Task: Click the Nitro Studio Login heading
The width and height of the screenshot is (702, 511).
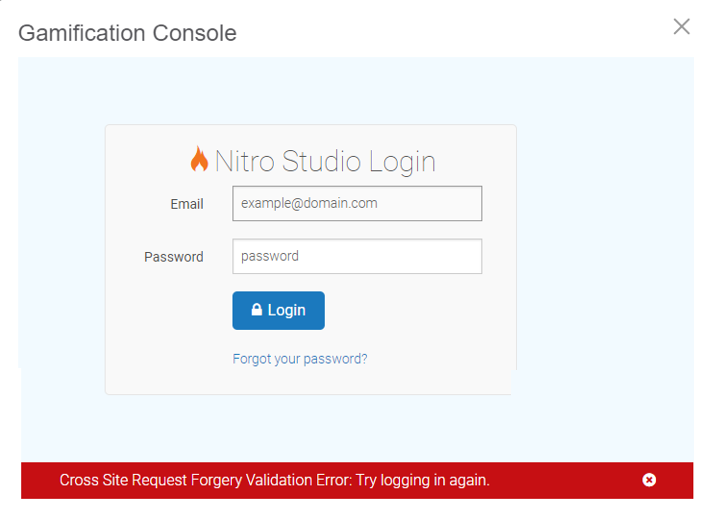Action: tap(325, 161)
